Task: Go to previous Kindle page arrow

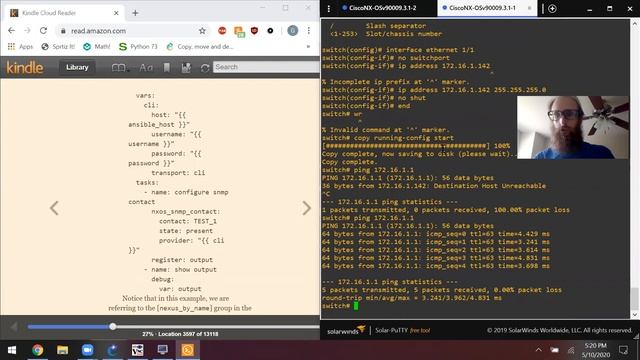Action: (x=54, y=208)
